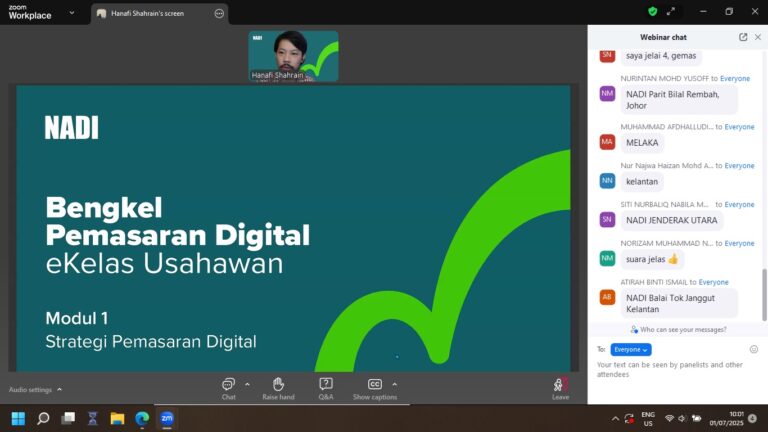Open the Everyone recipient dropdown

(631, 349)
